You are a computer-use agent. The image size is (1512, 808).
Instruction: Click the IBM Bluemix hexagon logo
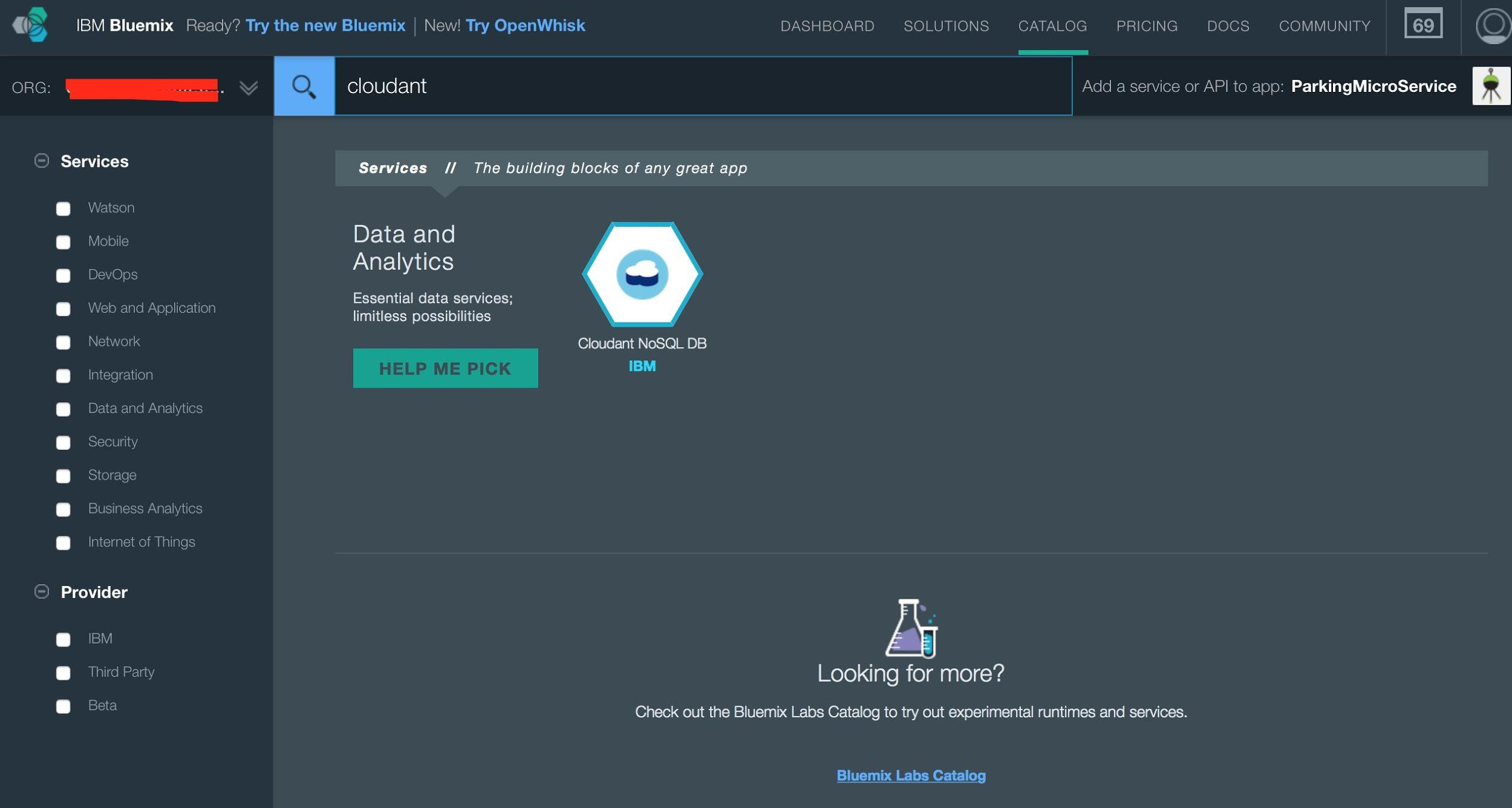pos(31,25)
